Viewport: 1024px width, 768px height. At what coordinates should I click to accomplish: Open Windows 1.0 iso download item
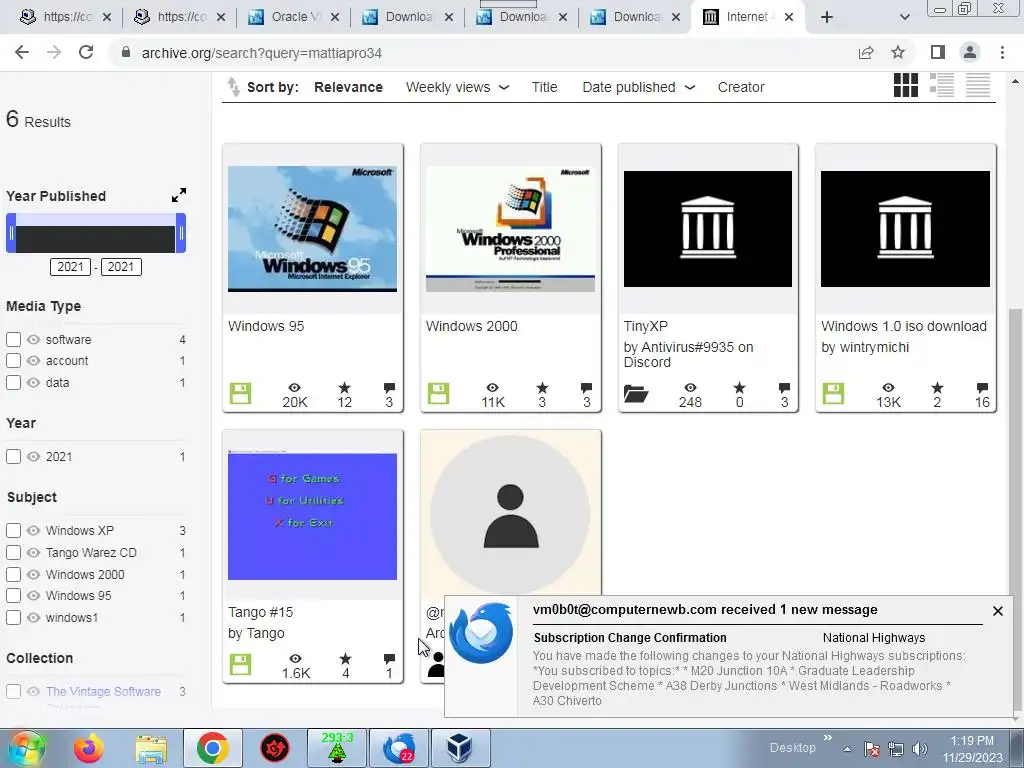point(903,326)
